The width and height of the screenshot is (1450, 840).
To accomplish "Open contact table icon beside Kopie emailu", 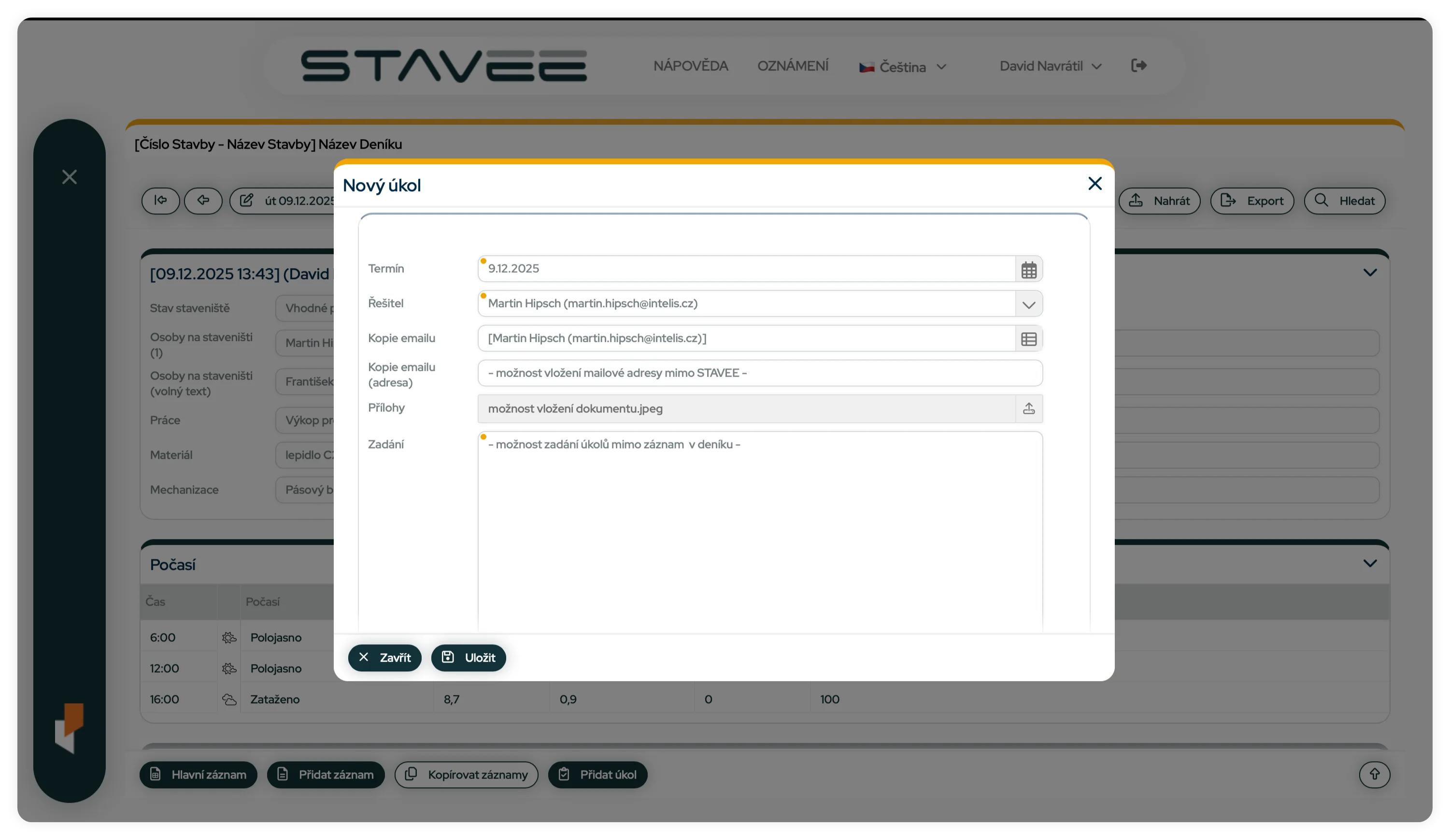I will tap(1029, 339).
